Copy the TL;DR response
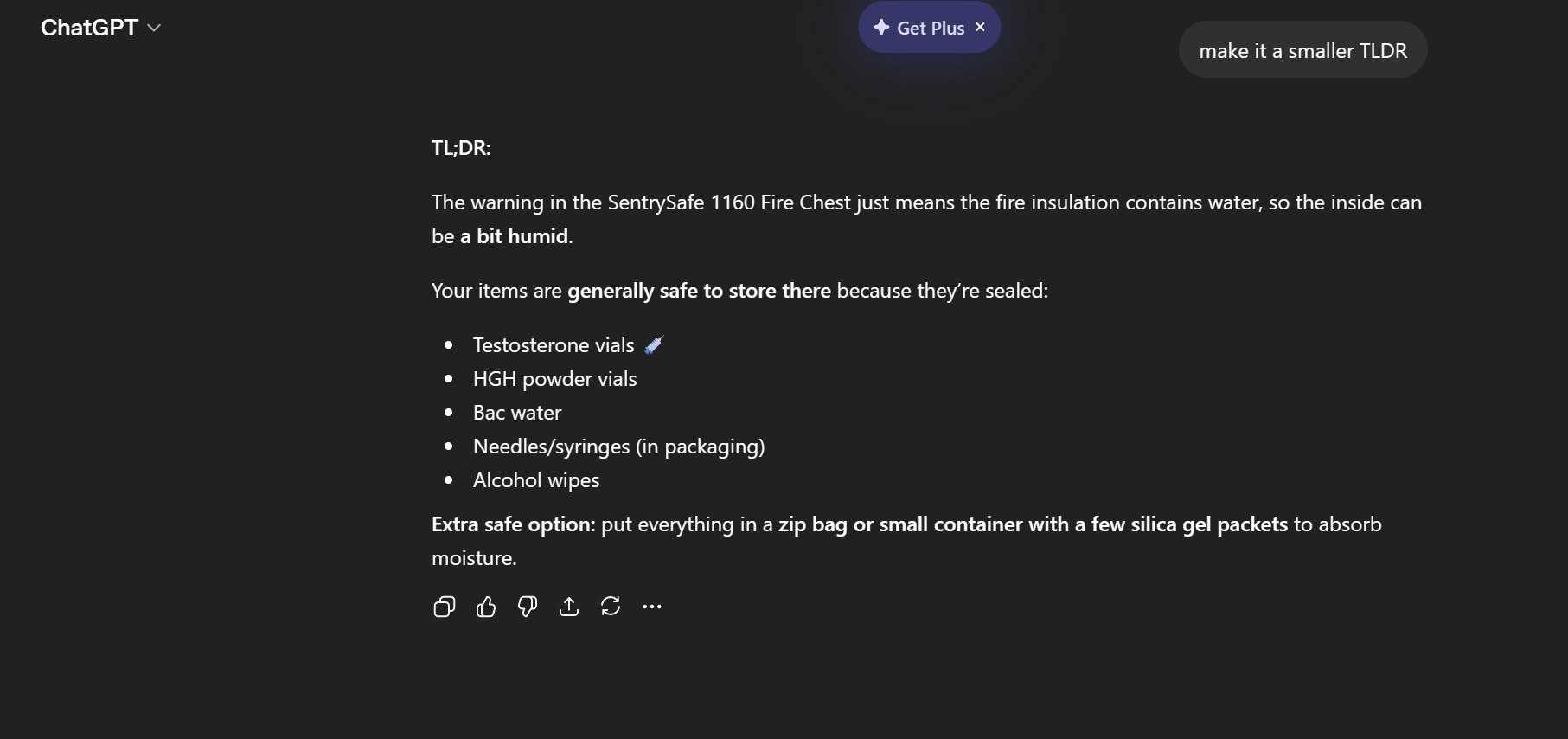The width and height of the screenshot is (1568, 739). tap(444, 607)
